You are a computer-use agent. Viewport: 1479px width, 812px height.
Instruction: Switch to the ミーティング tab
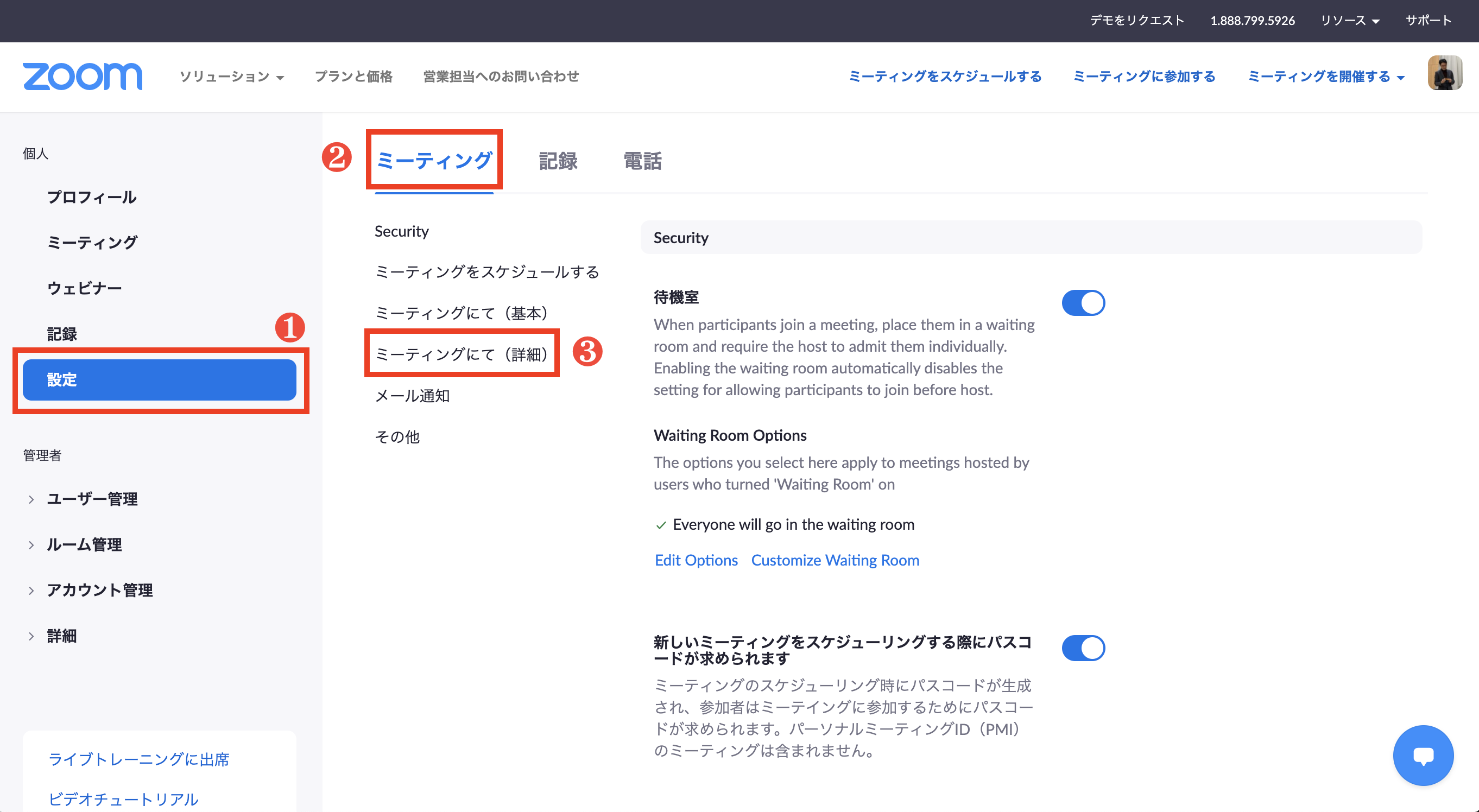tap(434, 160)
